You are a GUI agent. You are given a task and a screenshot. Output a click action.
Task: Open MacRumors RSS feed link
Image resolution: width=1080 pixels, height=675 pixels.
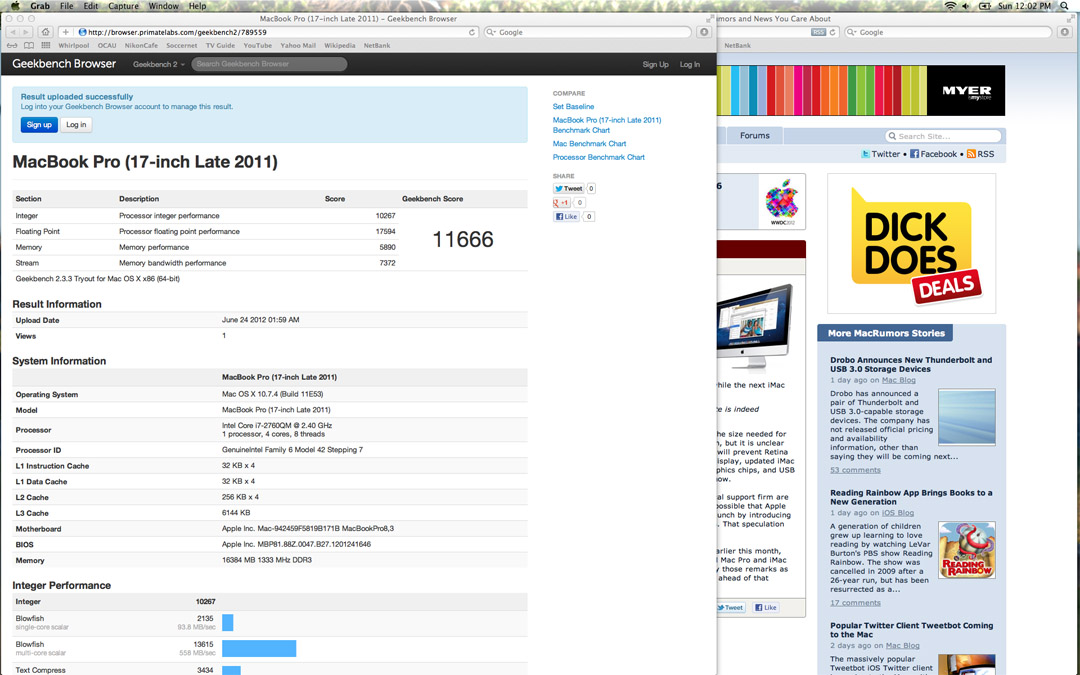pyautogui.click(x=980, y=154)
